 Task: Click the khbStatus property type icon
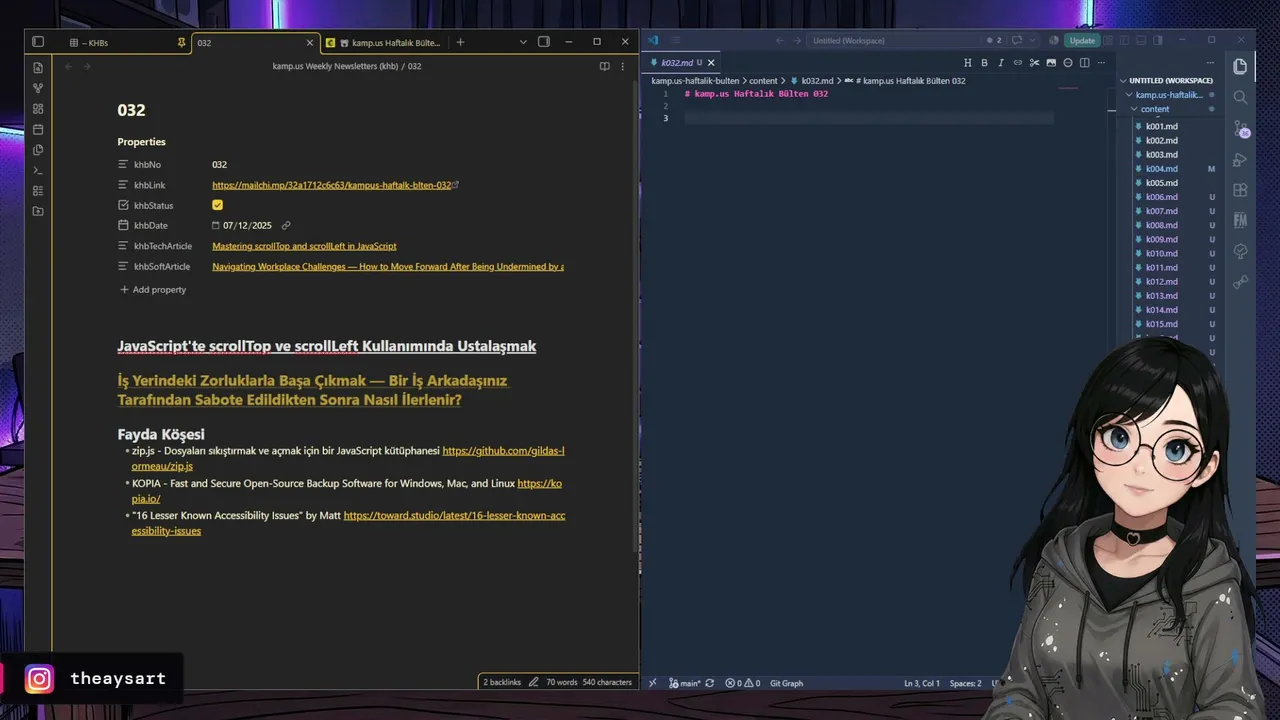124,205
